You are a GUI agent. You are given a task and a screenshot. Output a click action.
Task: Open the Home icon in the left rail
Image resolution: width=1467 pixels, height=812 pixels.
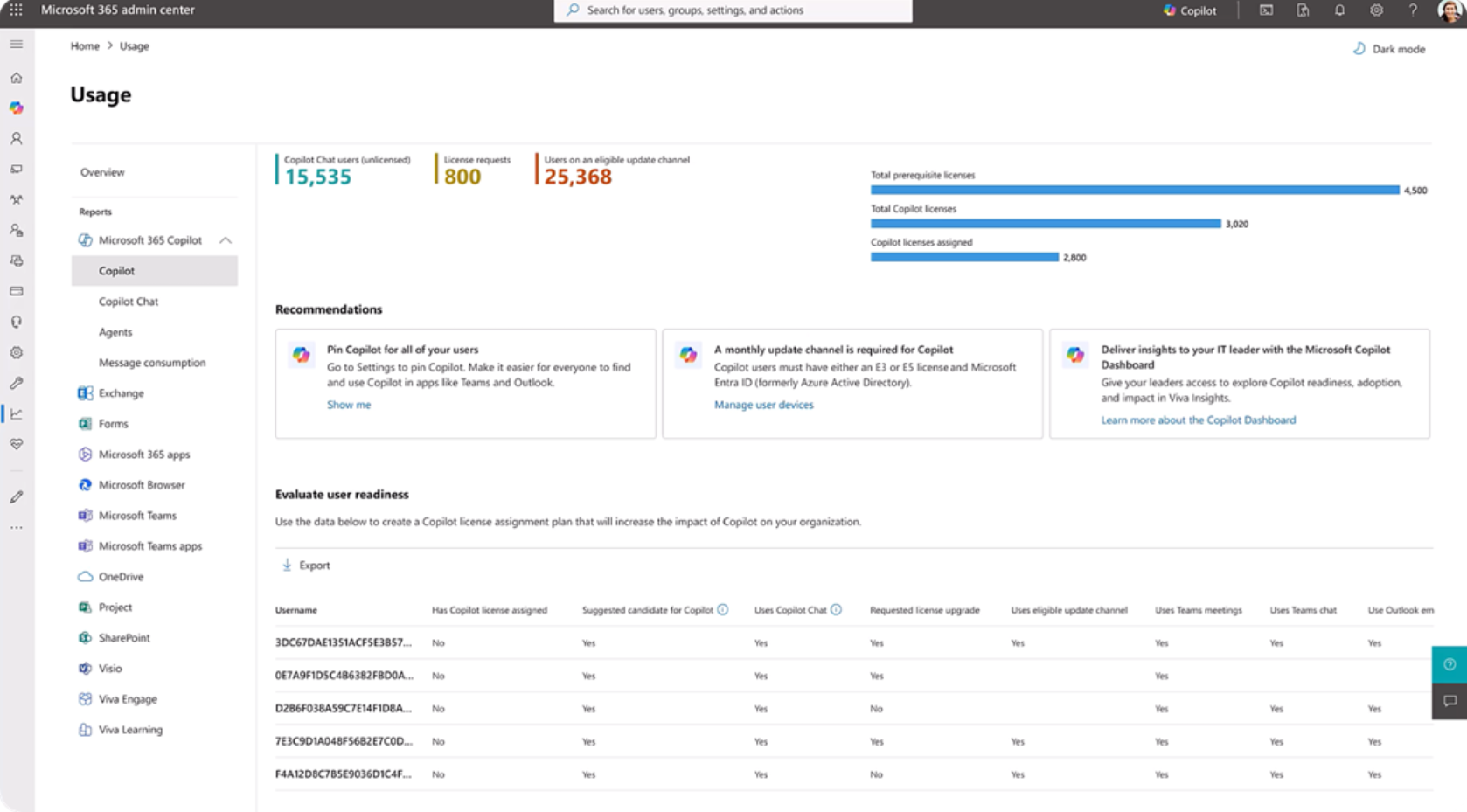coord(16,77)
